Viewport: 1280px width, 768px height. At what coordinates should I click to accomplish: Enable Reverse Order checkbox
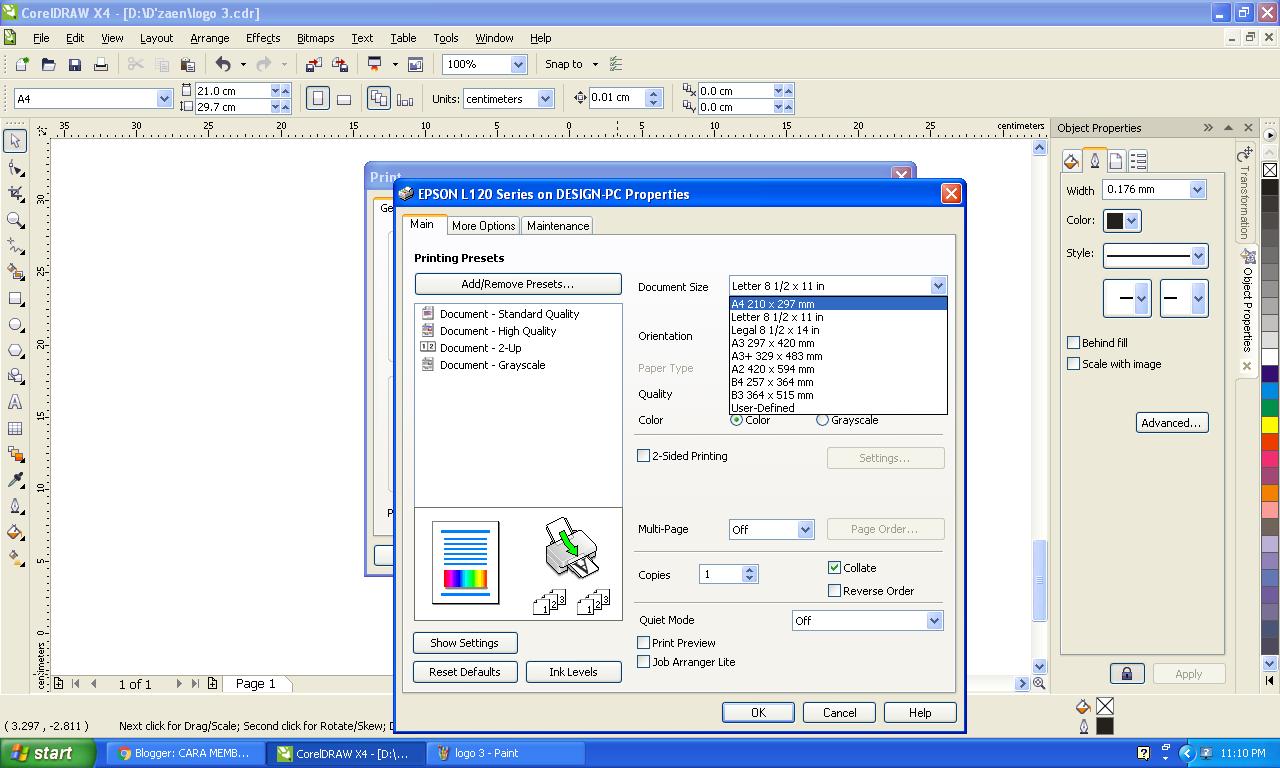pyautogui.click(x=834, y=590)
